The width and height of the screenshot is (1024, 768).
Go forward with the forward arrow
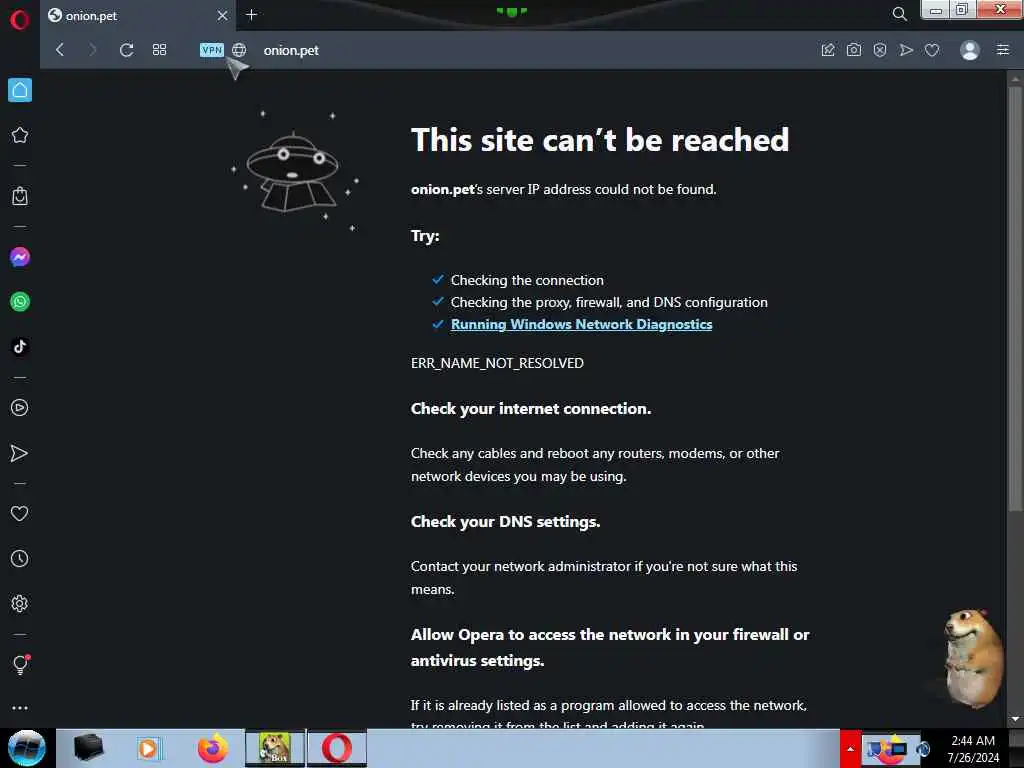point(92,50)
